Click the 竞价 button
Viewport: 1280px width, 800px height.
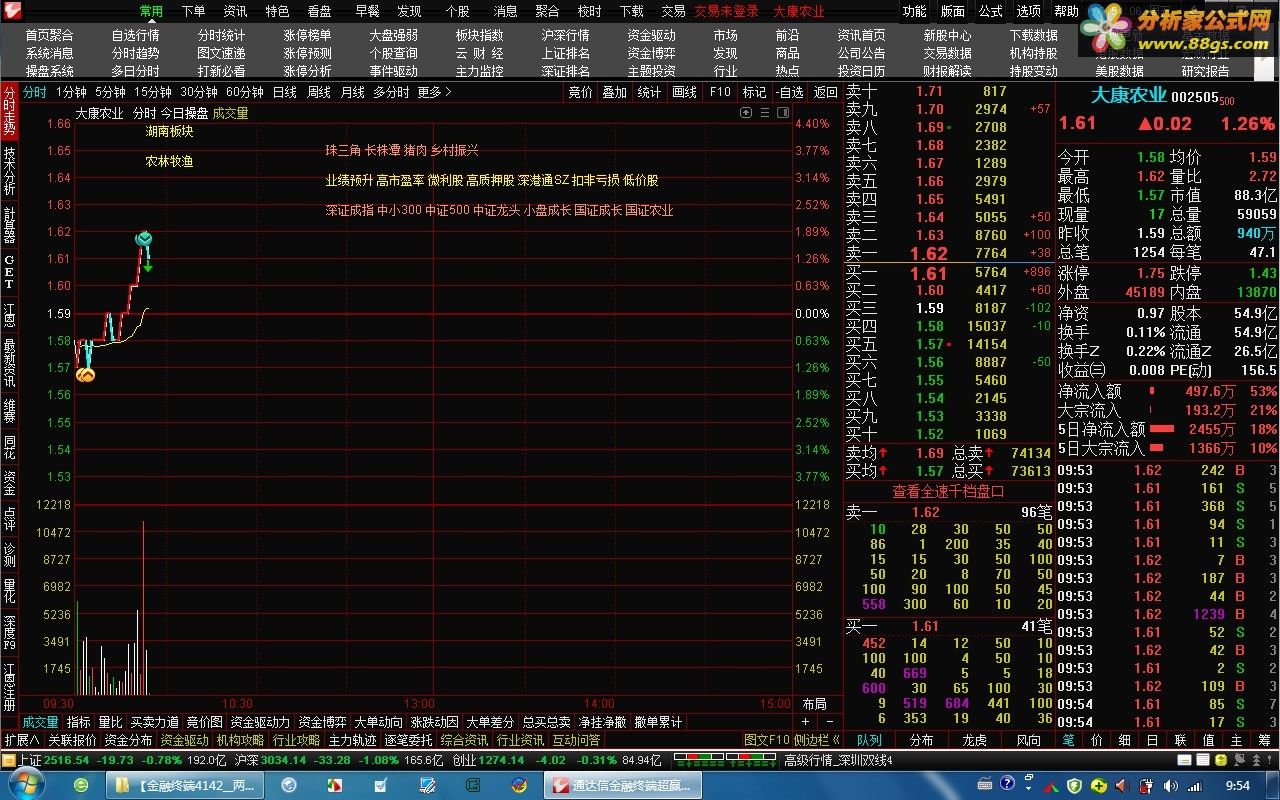coord(580,92)
